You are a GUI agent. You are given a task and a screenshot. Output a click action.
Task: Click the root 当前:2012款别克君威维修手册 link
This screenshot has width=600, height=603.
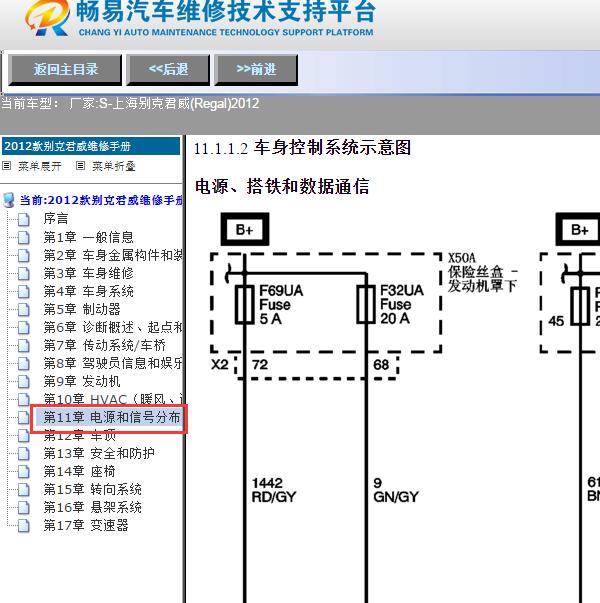point(102,200)
